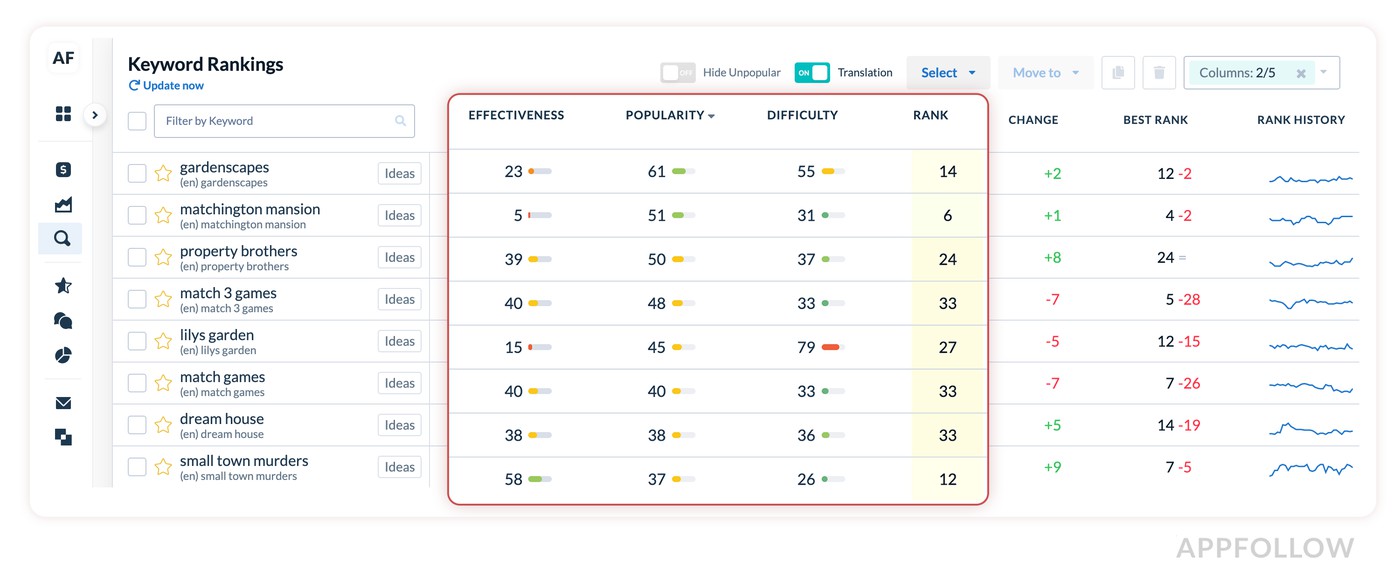Click the rank history chart for dream house
Screen dimensions: 1400x582
tap(1310, 428)
